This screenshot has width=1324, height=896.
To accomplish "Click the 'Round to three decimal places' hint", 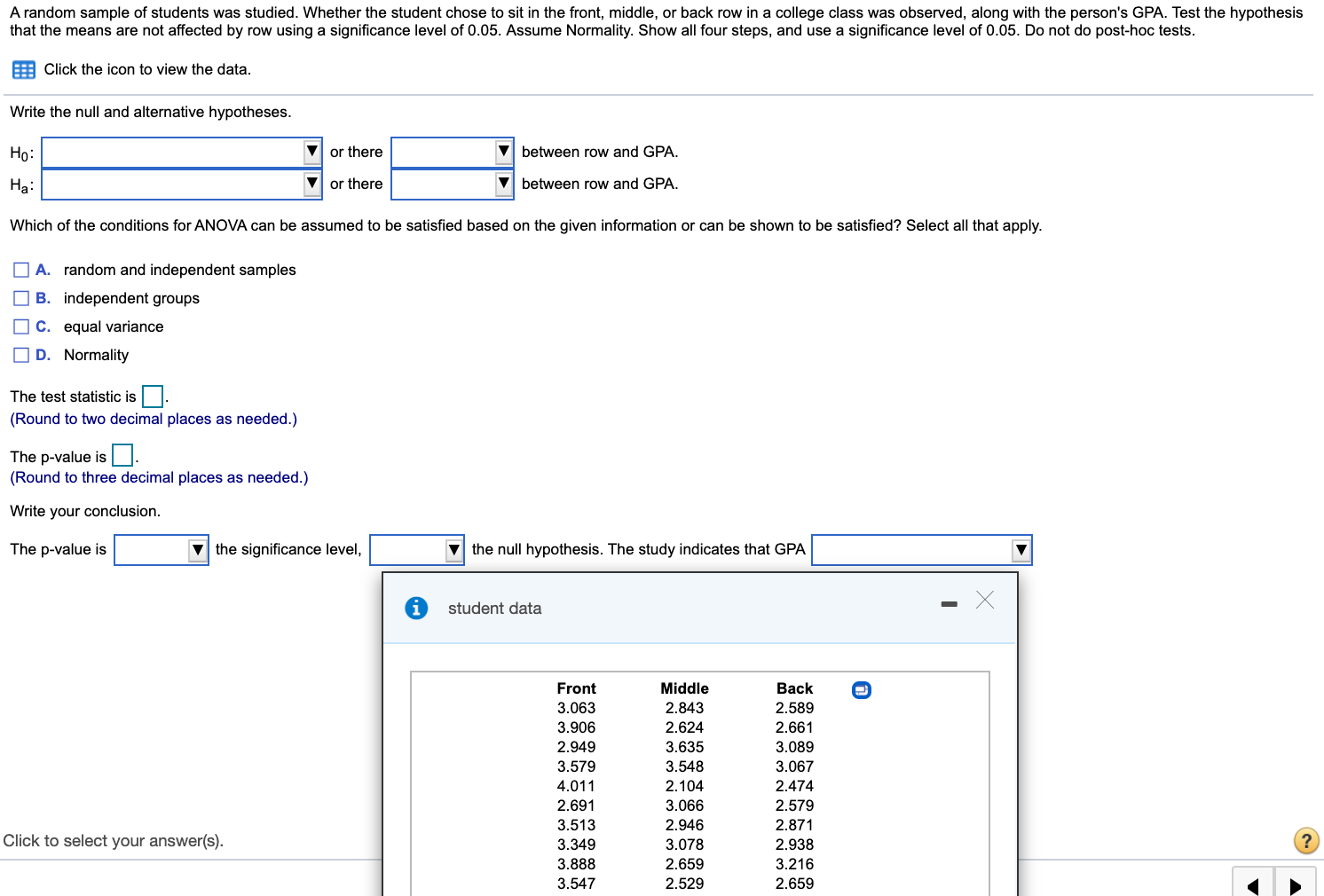I will [159, 477].
